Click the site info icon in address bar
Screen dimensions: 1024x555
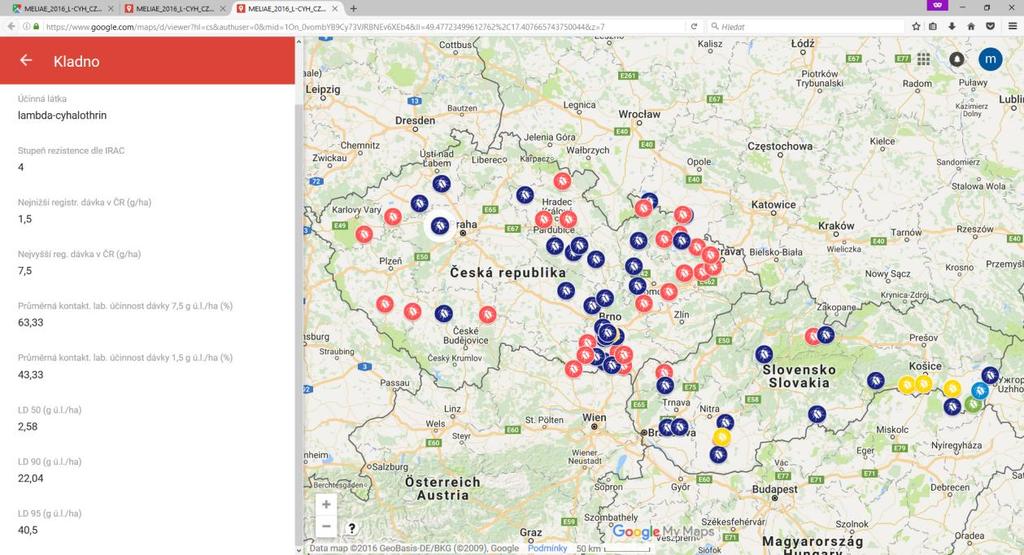point(27,27)
